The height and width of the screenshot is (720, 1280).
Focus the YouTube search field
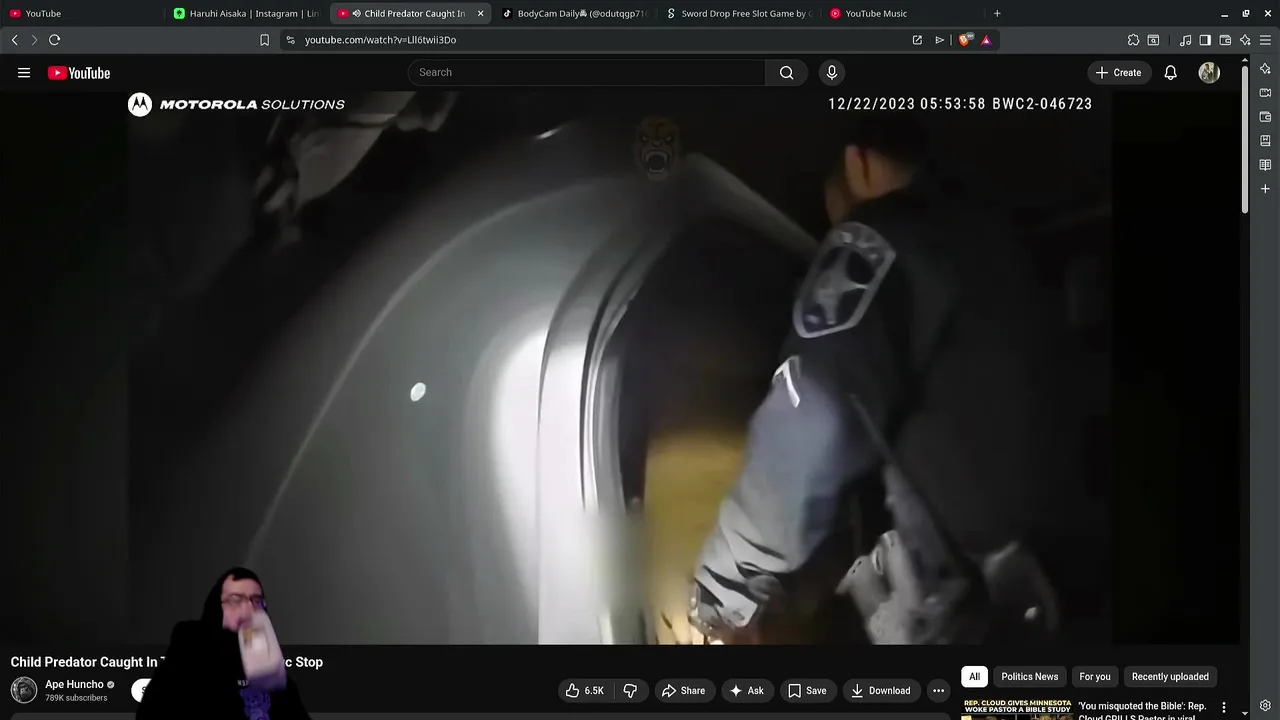586,72
